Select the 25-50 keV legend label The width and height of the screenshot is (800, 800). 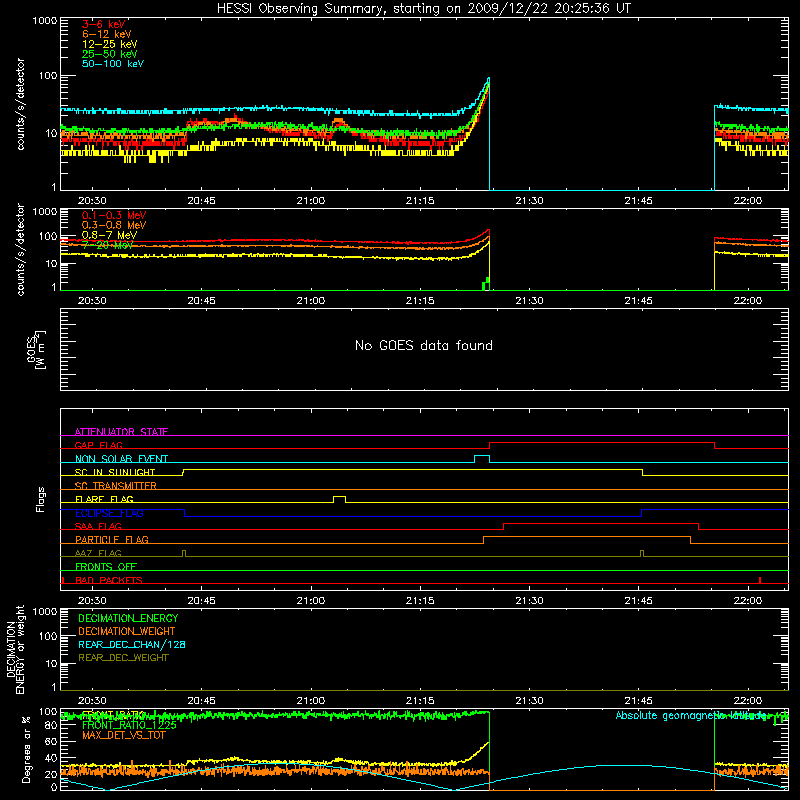[x=110, y=54]
